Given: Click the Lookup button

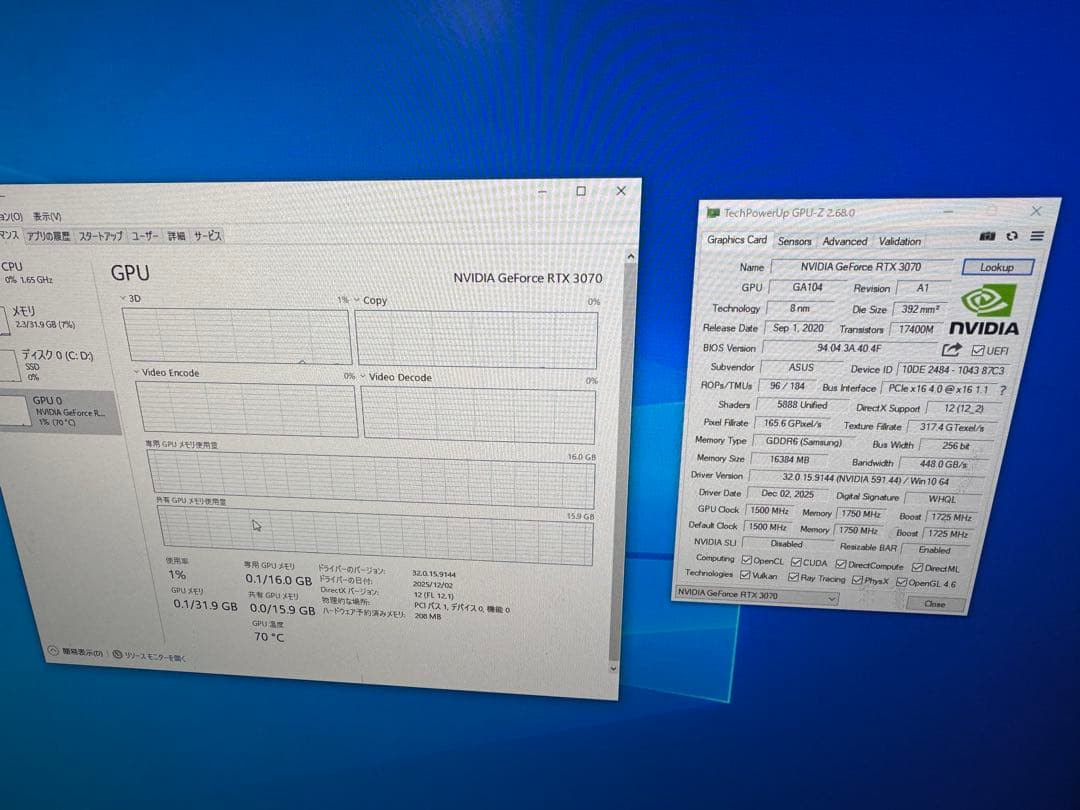Looking at the screenshot, I should [x=996, y=267].
